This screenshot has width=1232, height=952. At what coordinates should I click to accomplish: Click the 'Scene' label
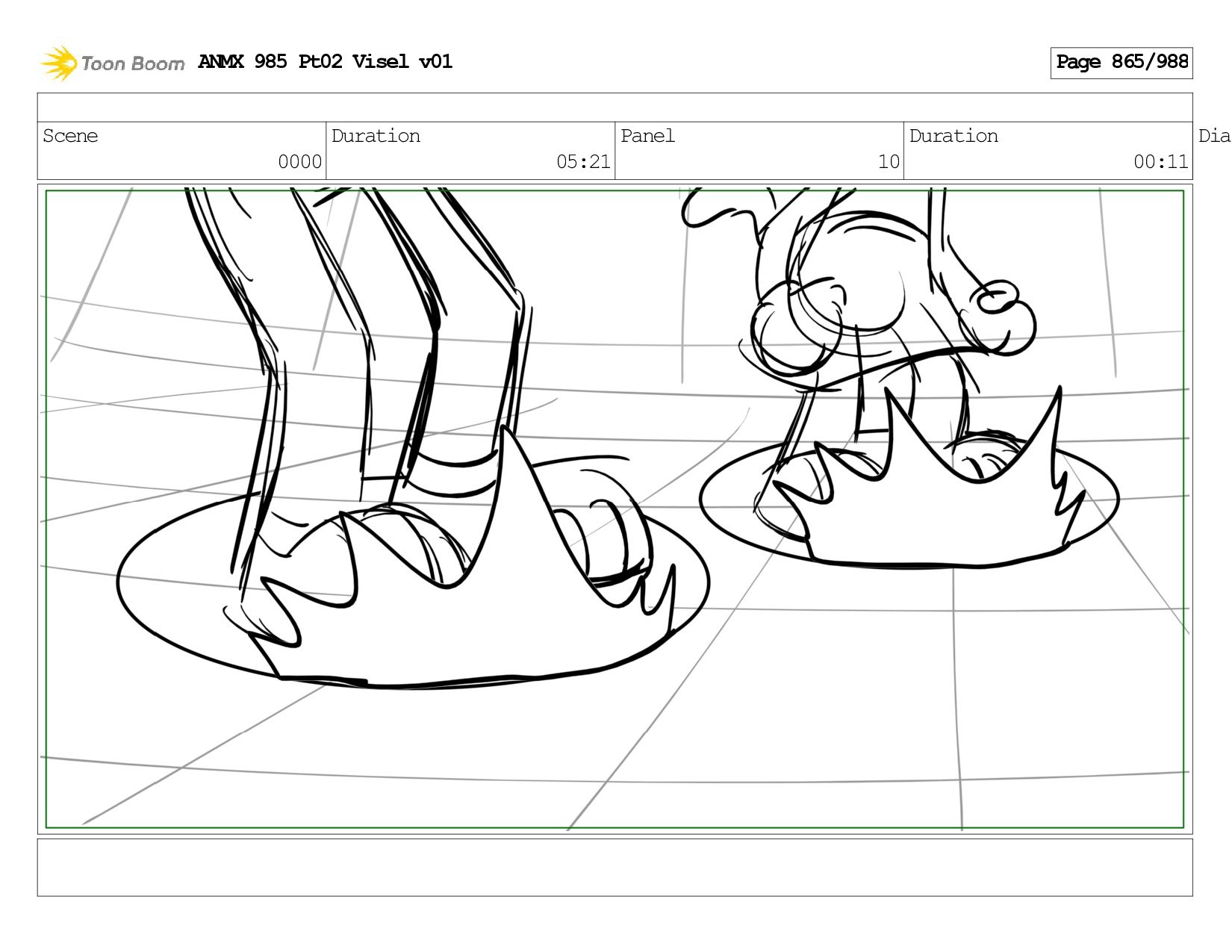coord(70,136)
